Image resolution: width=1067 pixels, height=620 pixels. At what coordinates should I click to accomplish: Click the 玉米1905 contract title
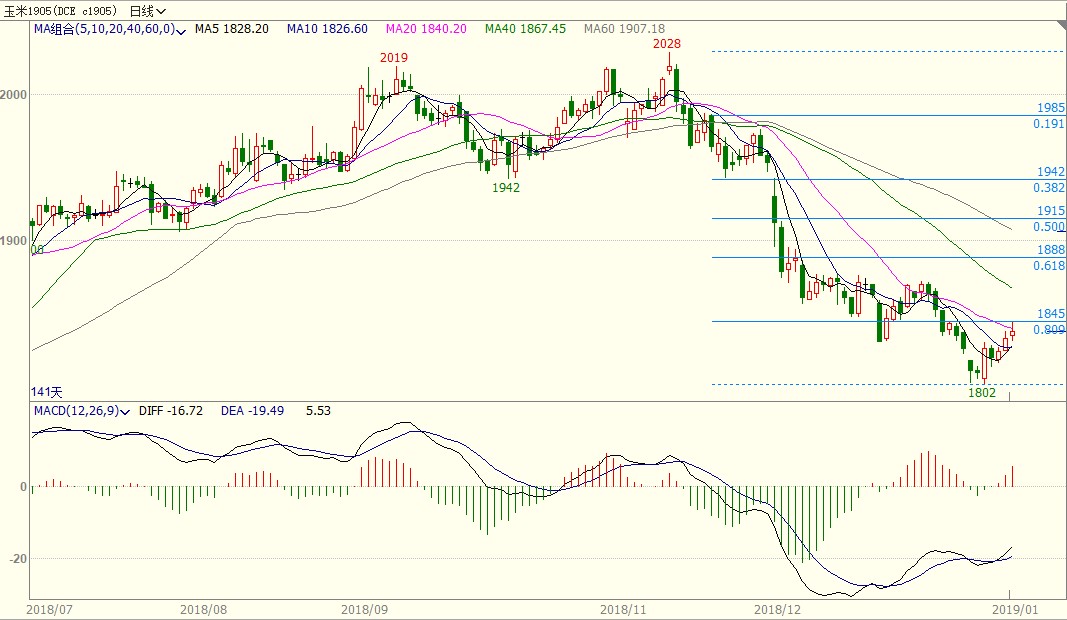(62, 11)
